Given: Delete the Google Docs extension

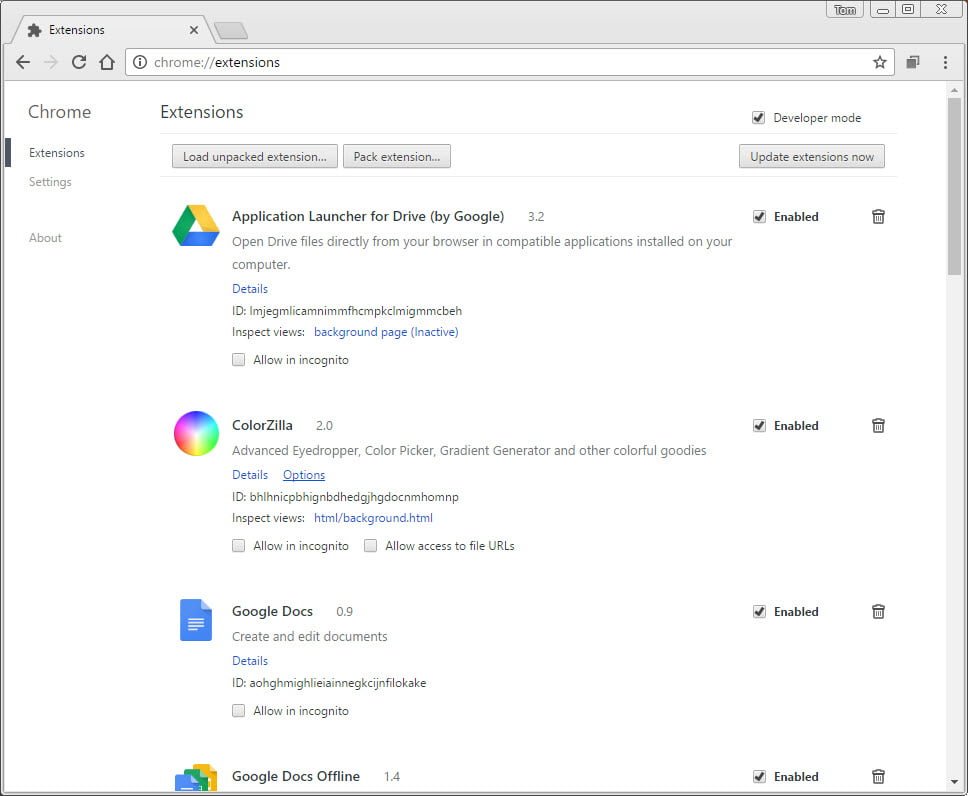Looking at the screenshot, I should 878,611.
